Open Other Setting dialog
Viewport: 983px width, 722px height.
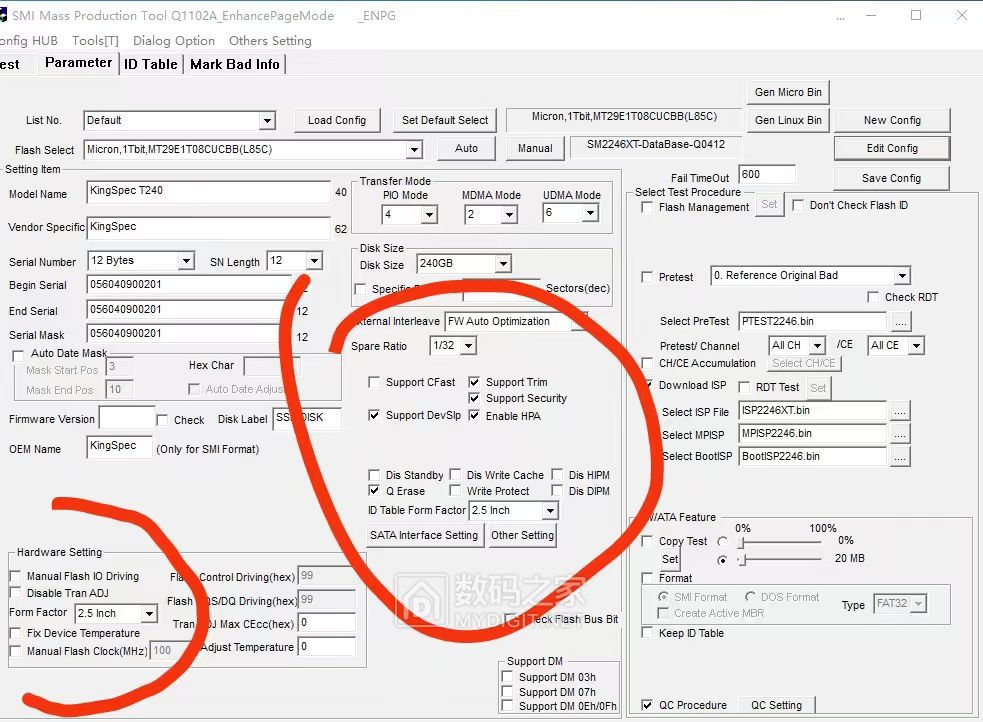point(522,535)
